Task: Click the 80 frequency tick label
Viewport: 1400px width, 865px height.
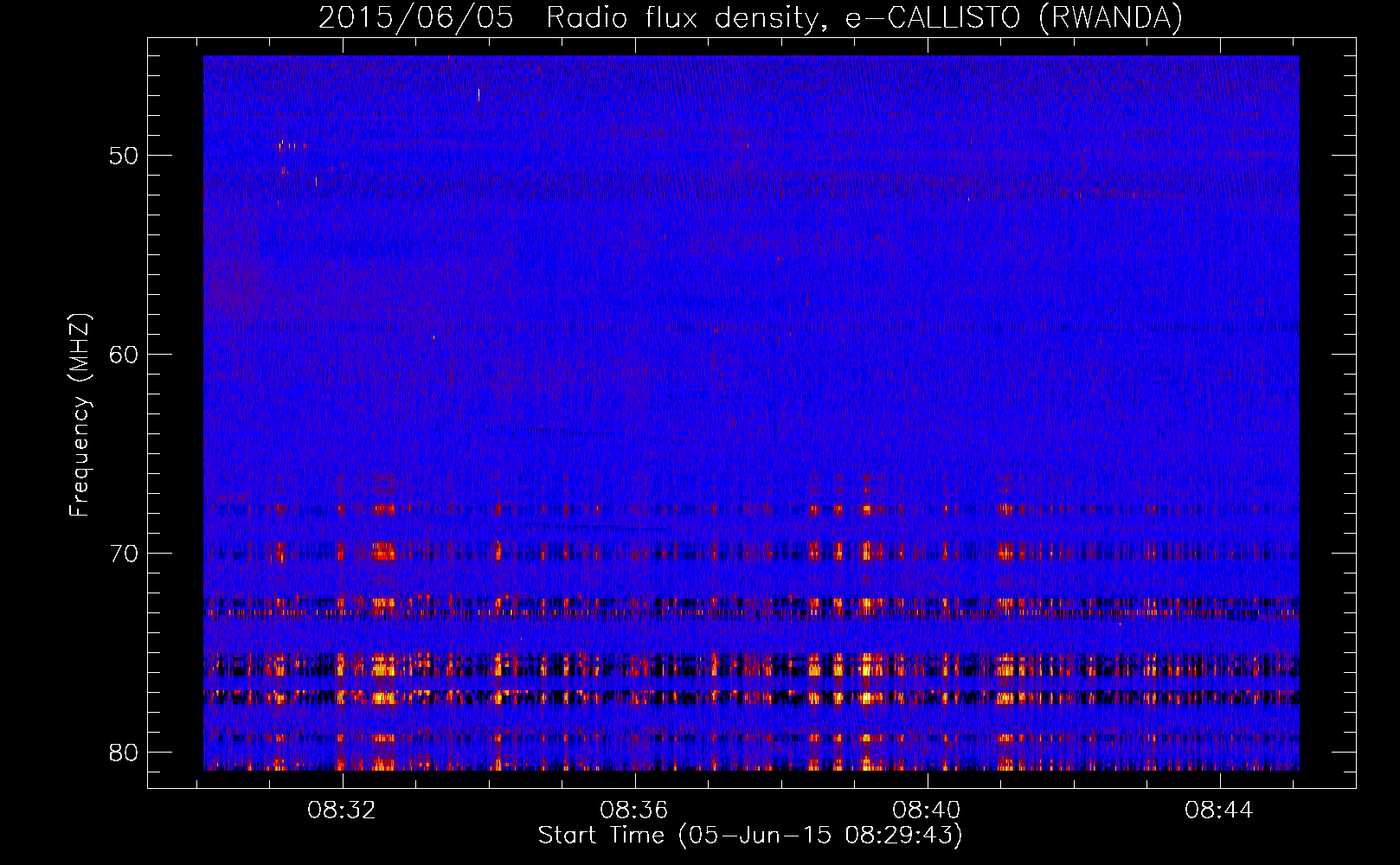Action: tap(124, 753)
